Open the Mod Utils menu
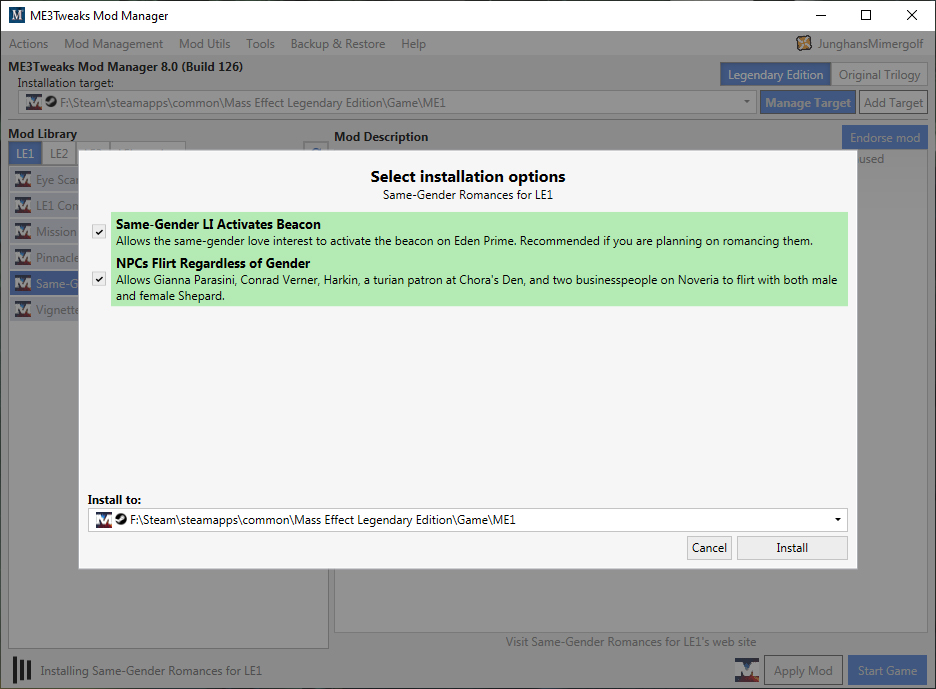 point(205,44)
